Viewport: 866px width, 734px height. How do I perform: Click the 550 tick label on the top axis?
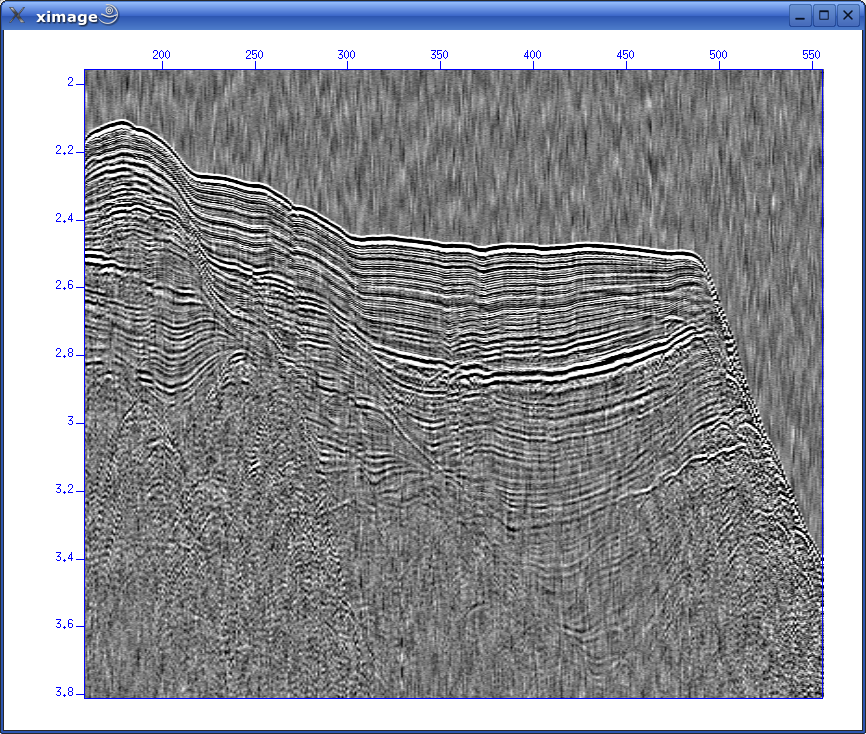(810, 54)
